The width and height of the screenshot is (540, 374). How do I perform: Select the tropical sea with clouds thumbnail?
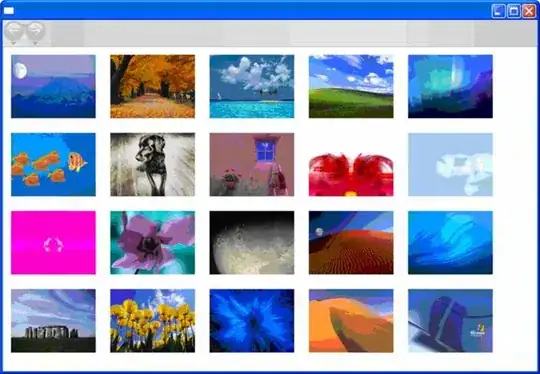252,86
